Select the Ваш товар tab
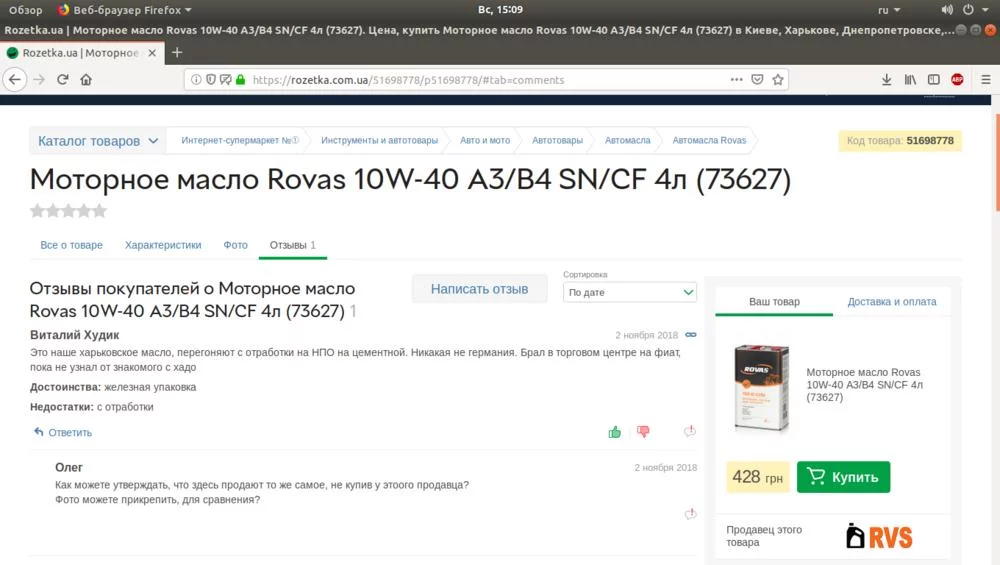Image resolution: width=1000 pixels, height=565 pixels. (x=774, y=302)
